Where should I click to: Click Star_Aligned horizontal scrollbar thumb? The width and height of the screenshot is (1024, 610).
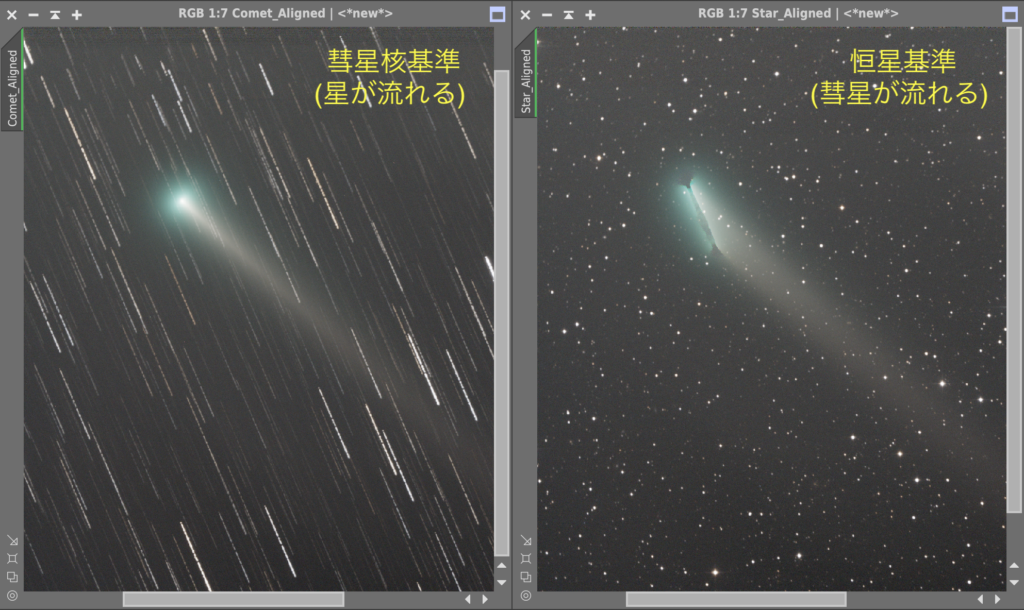click(x=736, y=599)
